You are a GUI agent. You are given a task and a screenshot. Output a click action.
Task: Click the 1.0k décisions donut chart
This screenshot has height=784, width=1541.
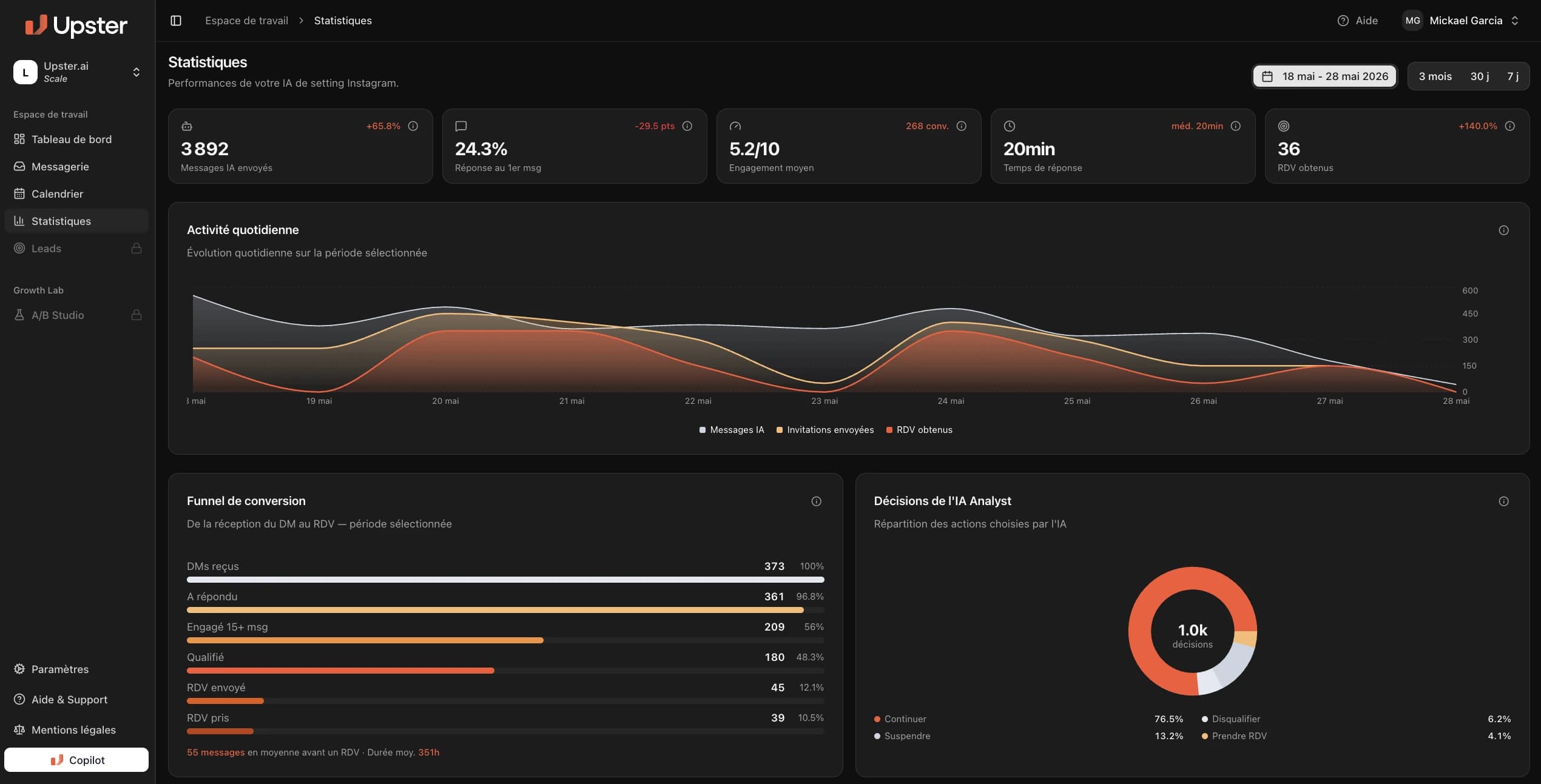(1192, 631)
